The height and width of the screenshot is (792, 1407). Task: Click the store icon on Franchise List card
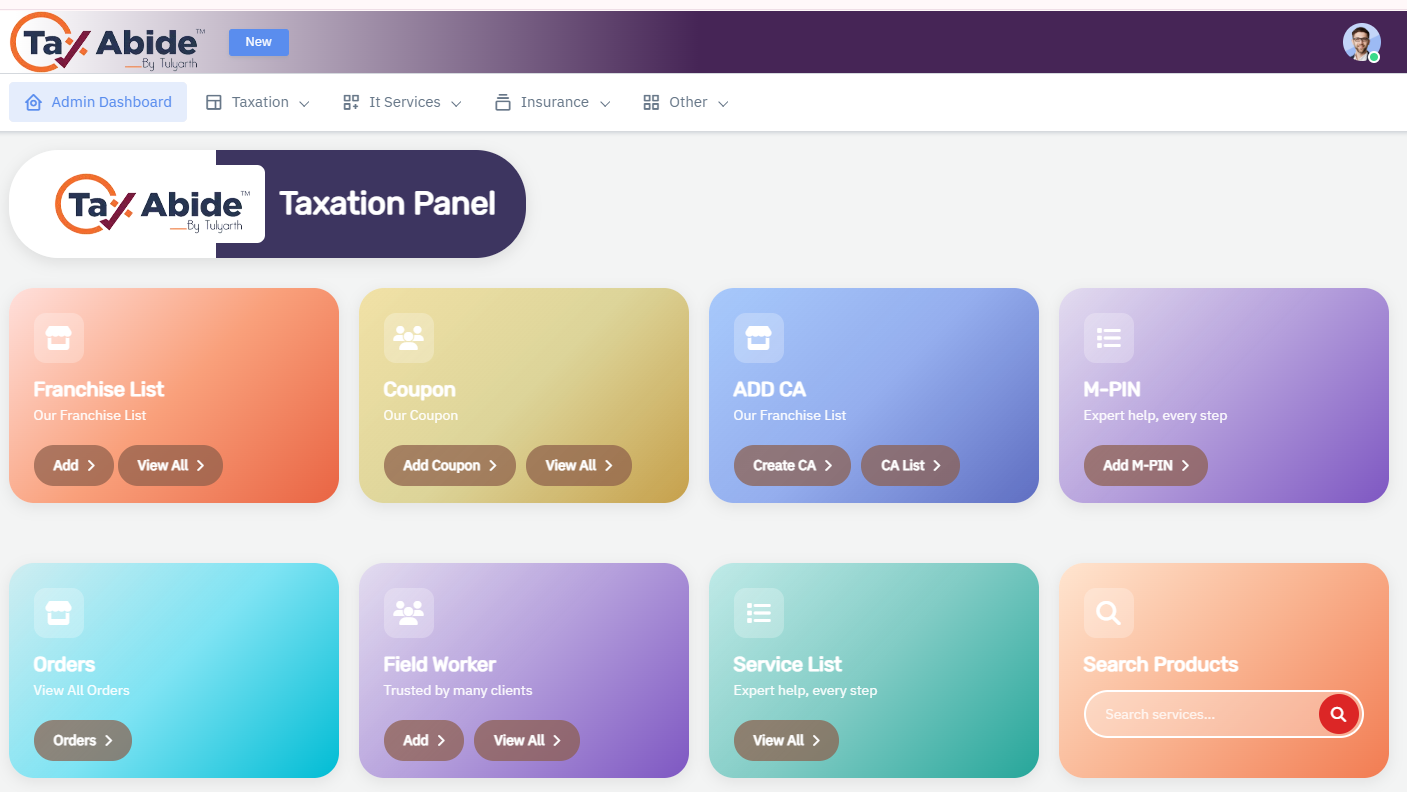pos(59,338)
